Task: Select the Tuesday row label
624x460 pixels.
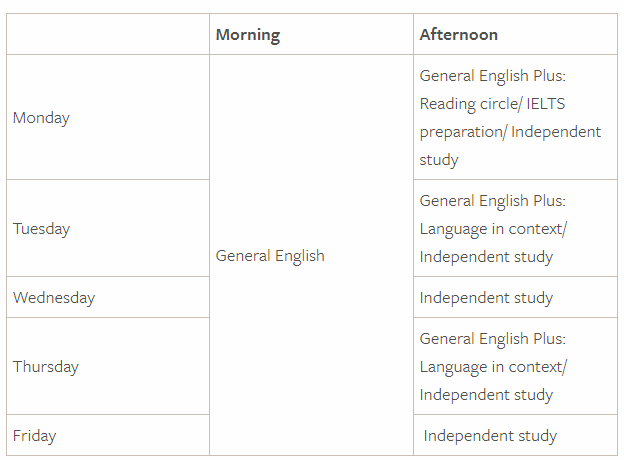Action: pos(41,229)
